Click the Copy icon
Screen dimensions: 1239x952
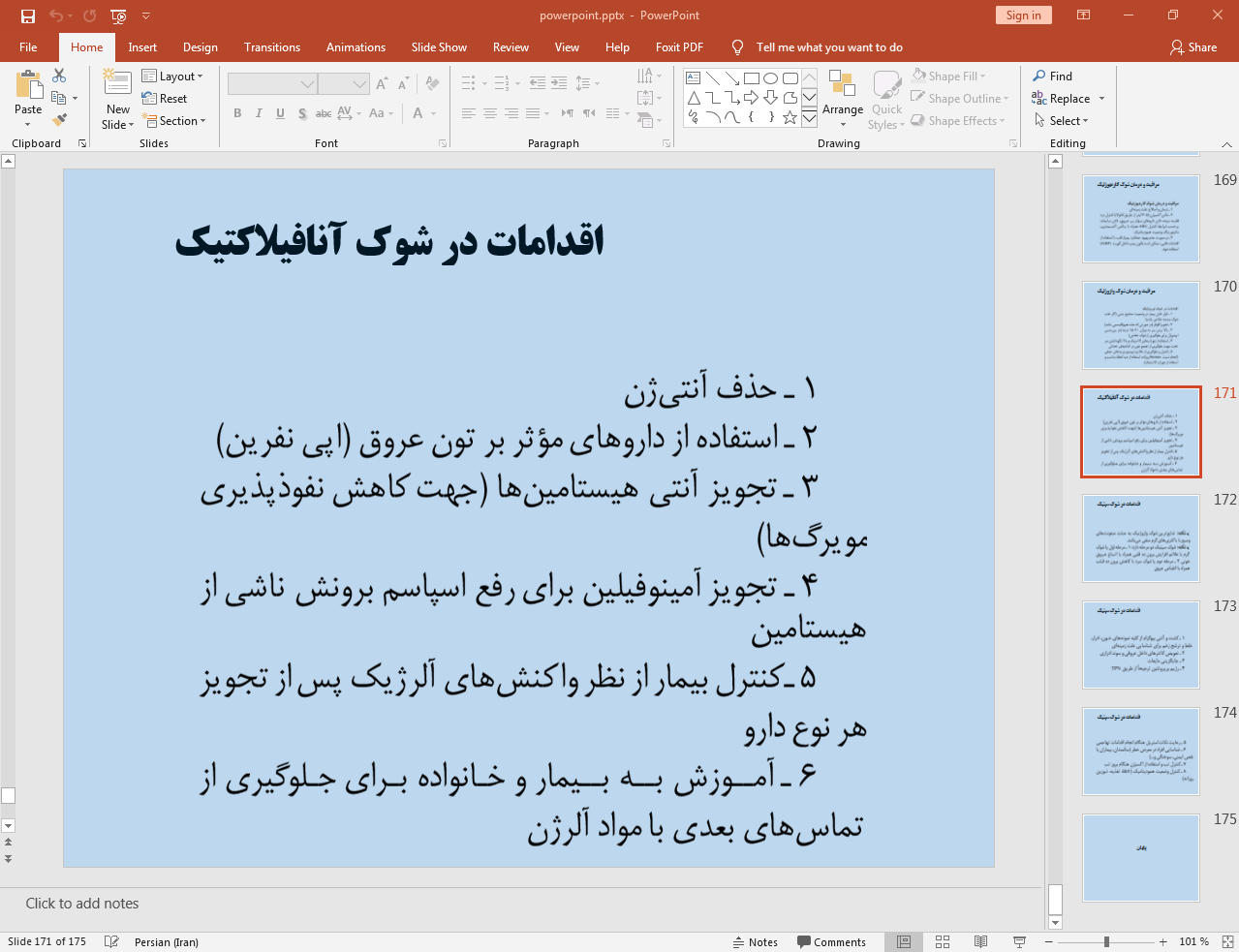(59, 98)
